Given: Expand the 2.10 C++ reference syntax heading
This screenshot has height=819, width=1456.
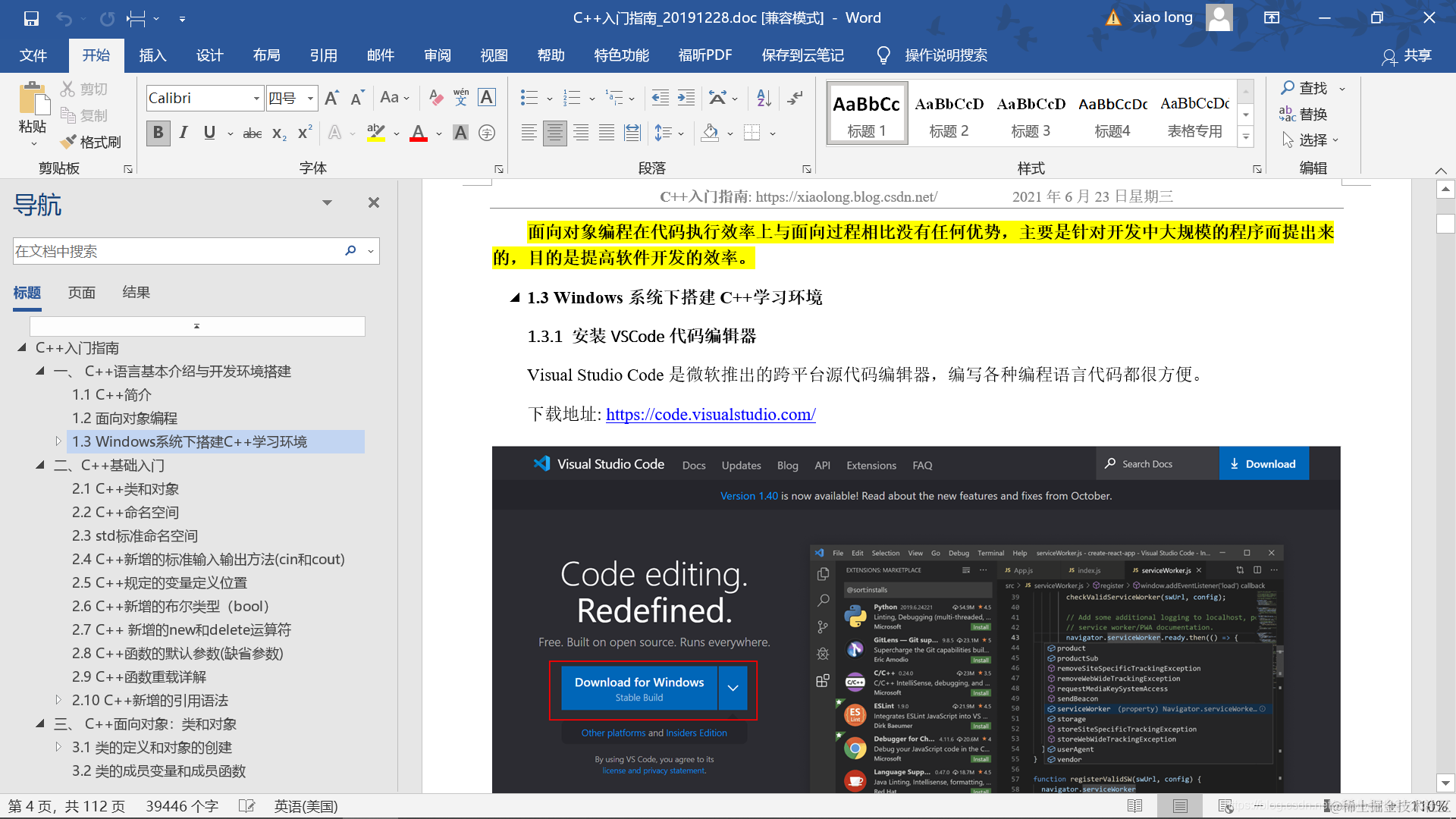Looking at the screenshot, I should 58,700.
